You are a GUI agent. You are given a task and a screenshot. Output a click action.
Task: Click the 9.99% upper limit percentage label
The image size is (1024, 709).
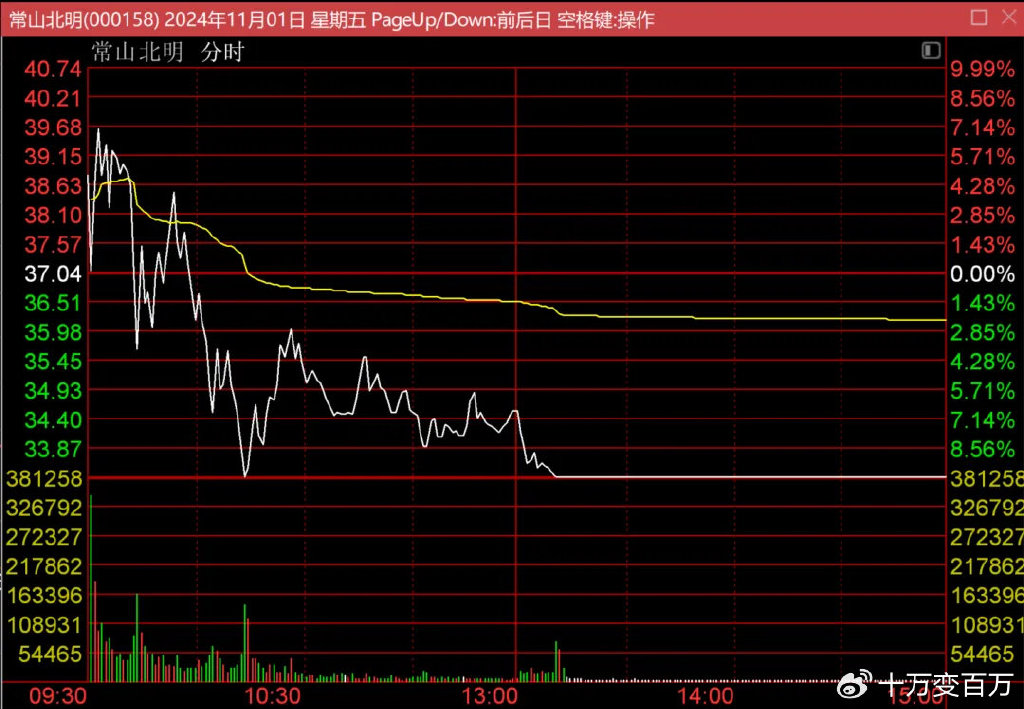982,69
